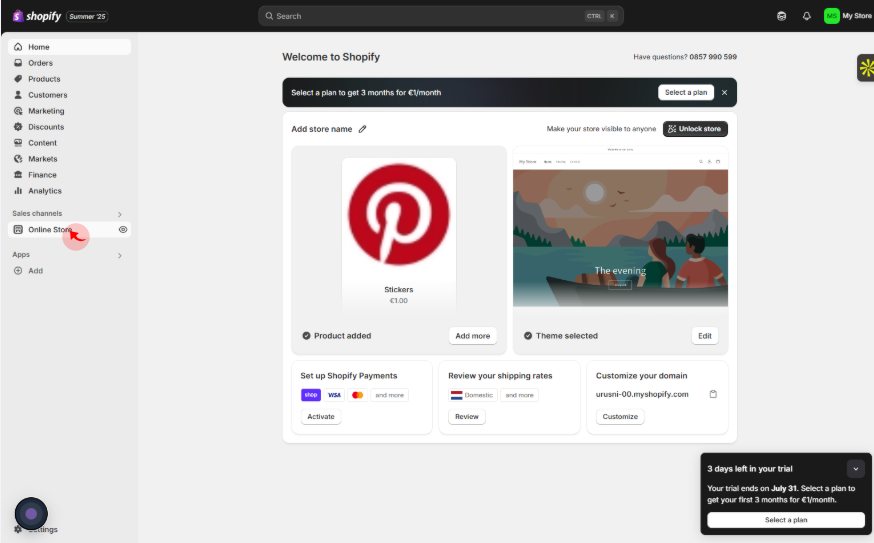The image size is (874, 543).
Task: Open Settings at the sidebar bottom
Action: [36, 529]
